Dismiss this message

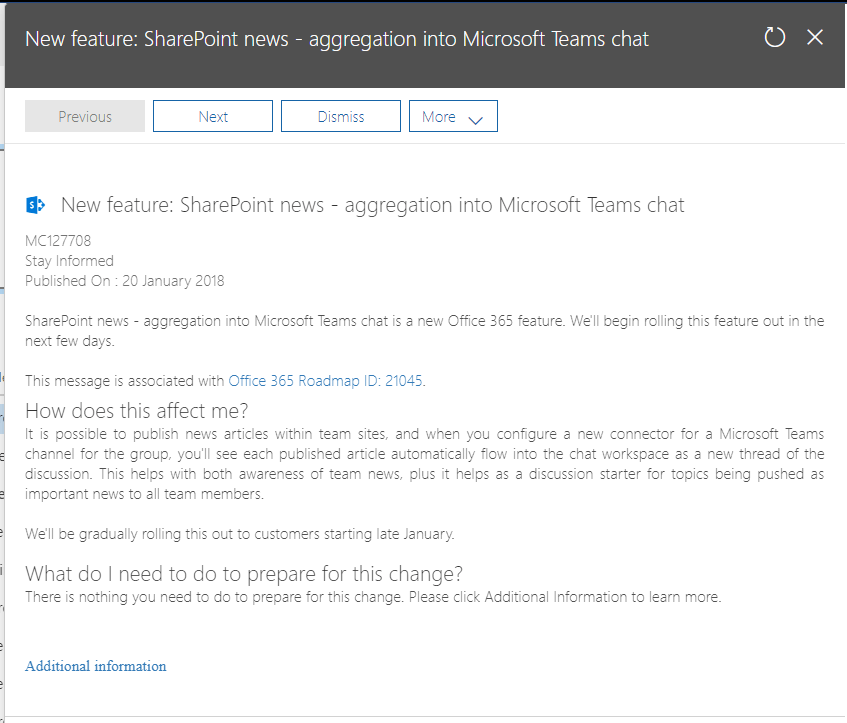341,116
